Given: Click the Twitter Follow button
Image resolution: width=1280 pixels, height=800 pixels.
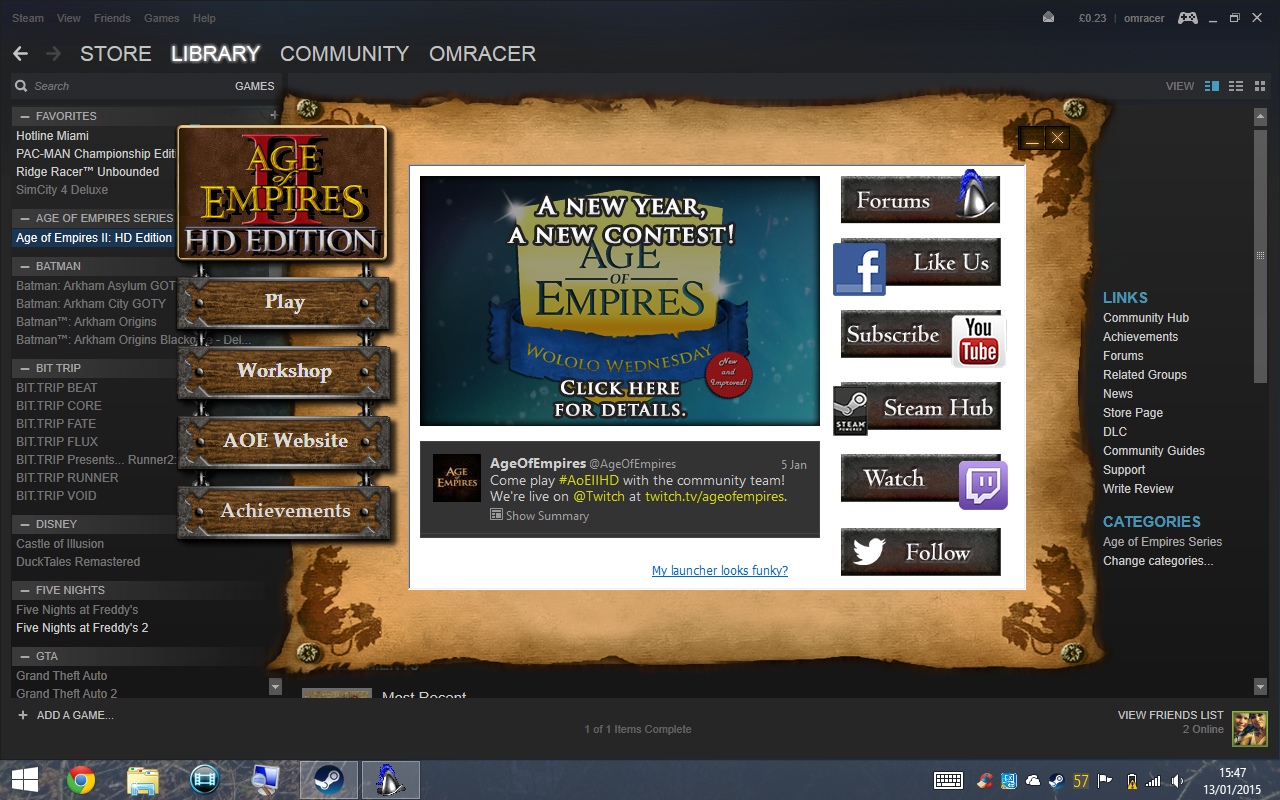Looking at the screenshot, I should pyautogui.click(x=920, y=552).
